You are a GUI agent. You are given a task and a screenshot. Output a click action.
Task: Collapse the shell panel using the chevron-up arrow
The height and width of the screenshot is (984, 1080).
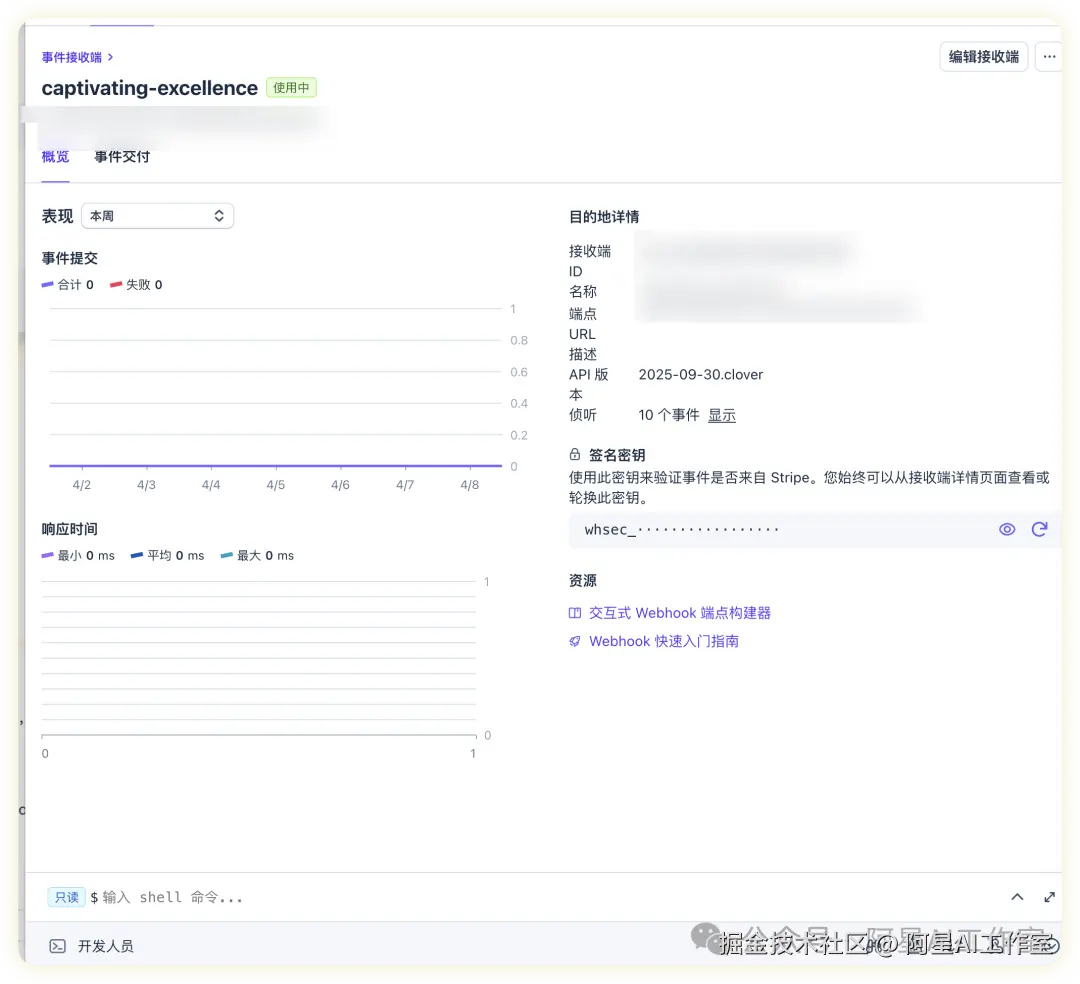1017,897
